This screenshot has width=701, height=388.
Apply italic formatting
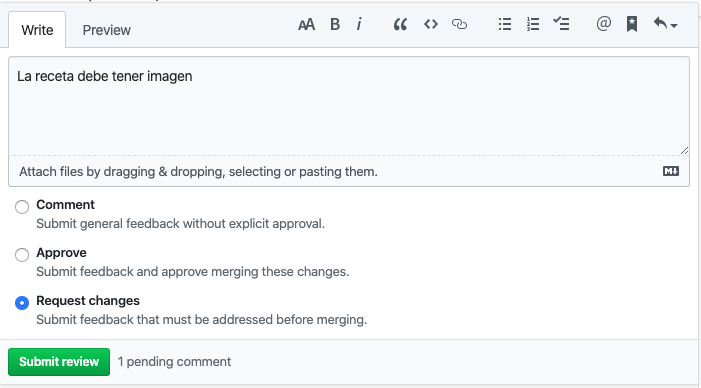click(x=359, y=24)
